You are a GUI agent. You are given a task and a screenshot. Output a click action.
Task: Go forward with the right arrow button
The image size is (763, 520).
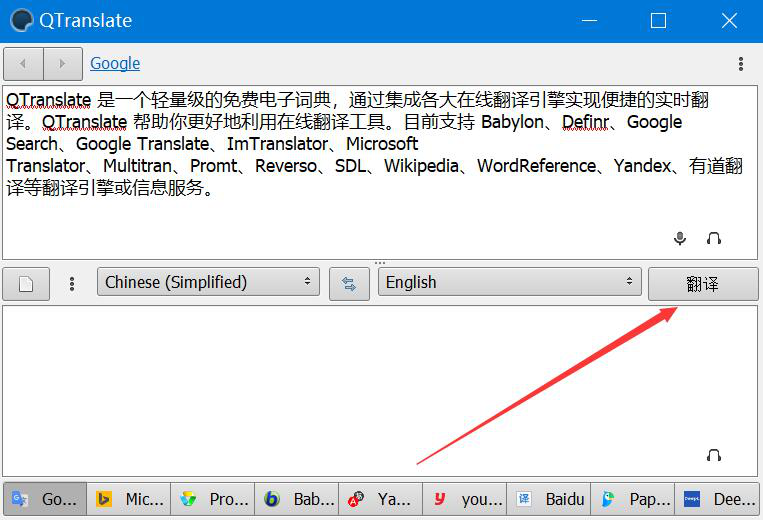[x=63, y=64]
